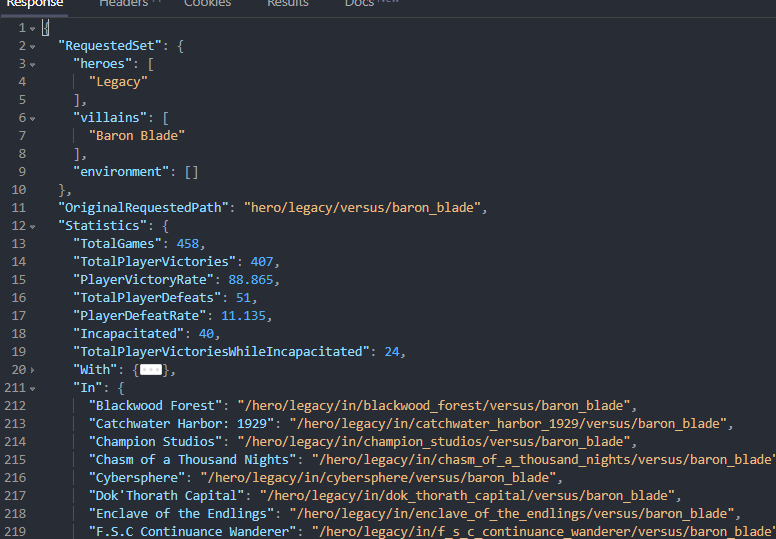Switch to the Headers tab
The height and width of the screenshot is (539, 776).
click(x=124, y=3)
